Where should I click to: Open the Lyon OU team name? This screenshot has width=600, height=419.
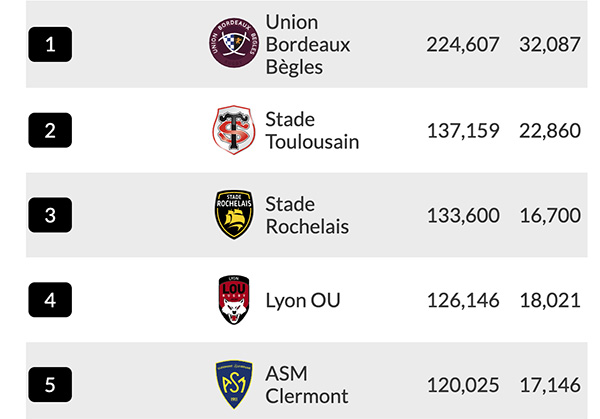click(x=303, y=300)
